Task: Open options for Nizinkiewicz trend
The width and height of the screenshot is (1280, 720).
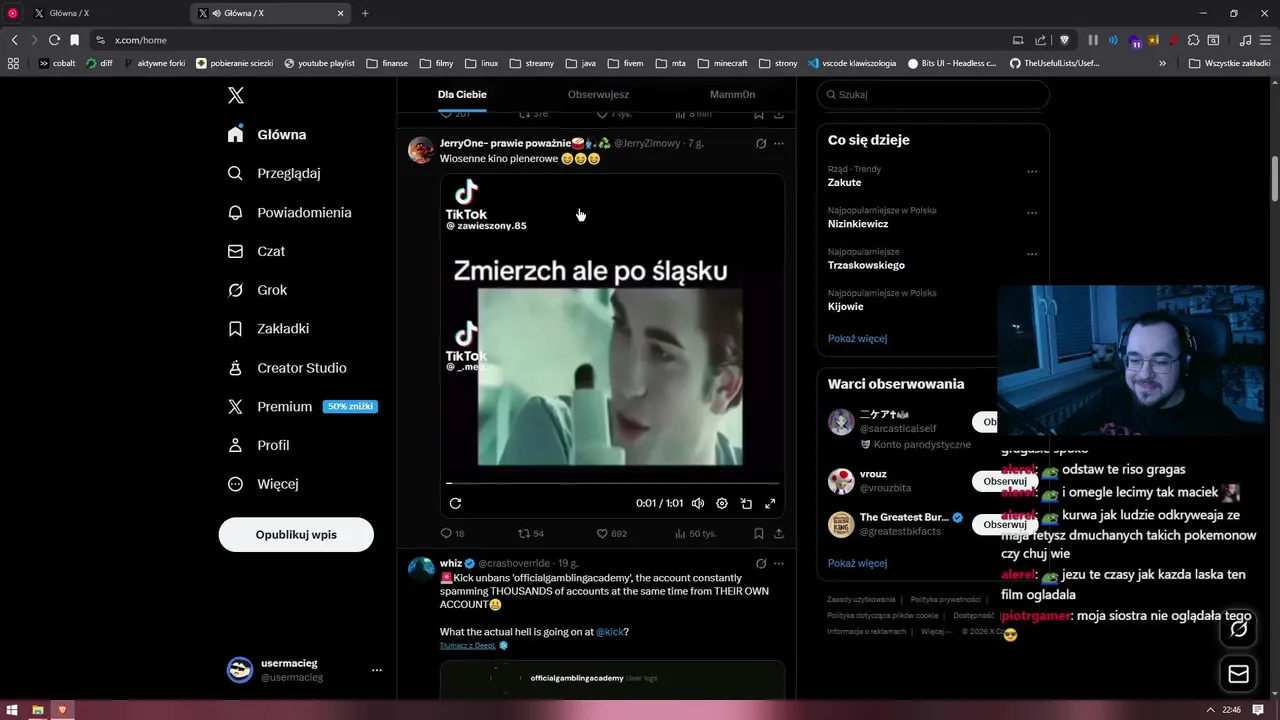Action: [x=1032, y=212]
